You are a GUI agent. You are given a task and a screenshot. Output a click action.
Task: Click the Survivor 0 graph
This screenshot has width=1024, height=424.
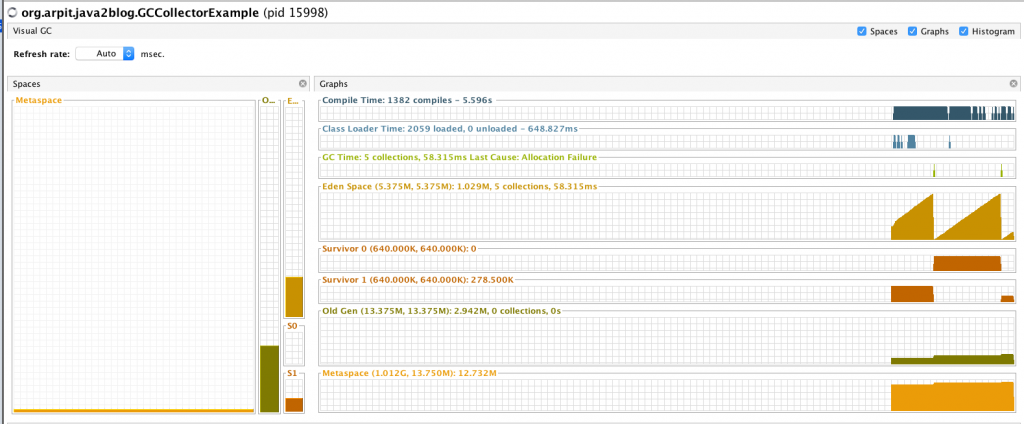coord(667,261)
